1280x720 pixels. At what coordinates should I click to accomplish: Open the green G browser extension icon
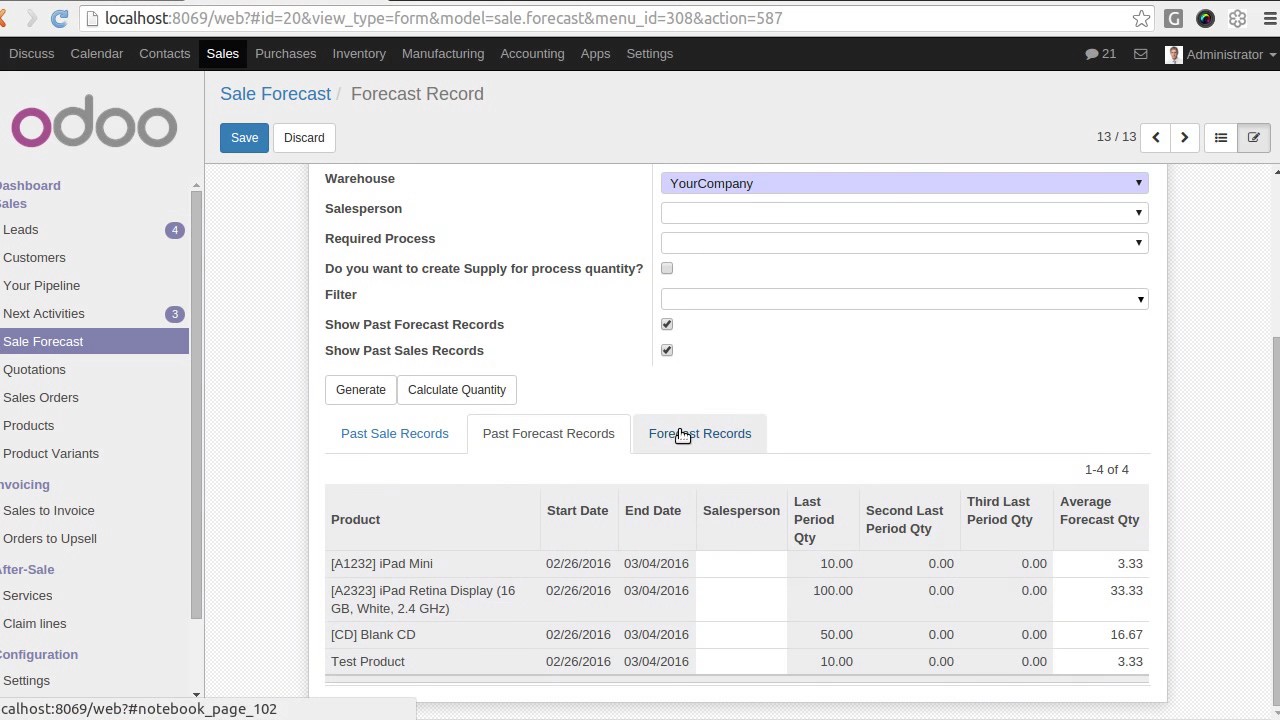click(x=1174, y=18)
